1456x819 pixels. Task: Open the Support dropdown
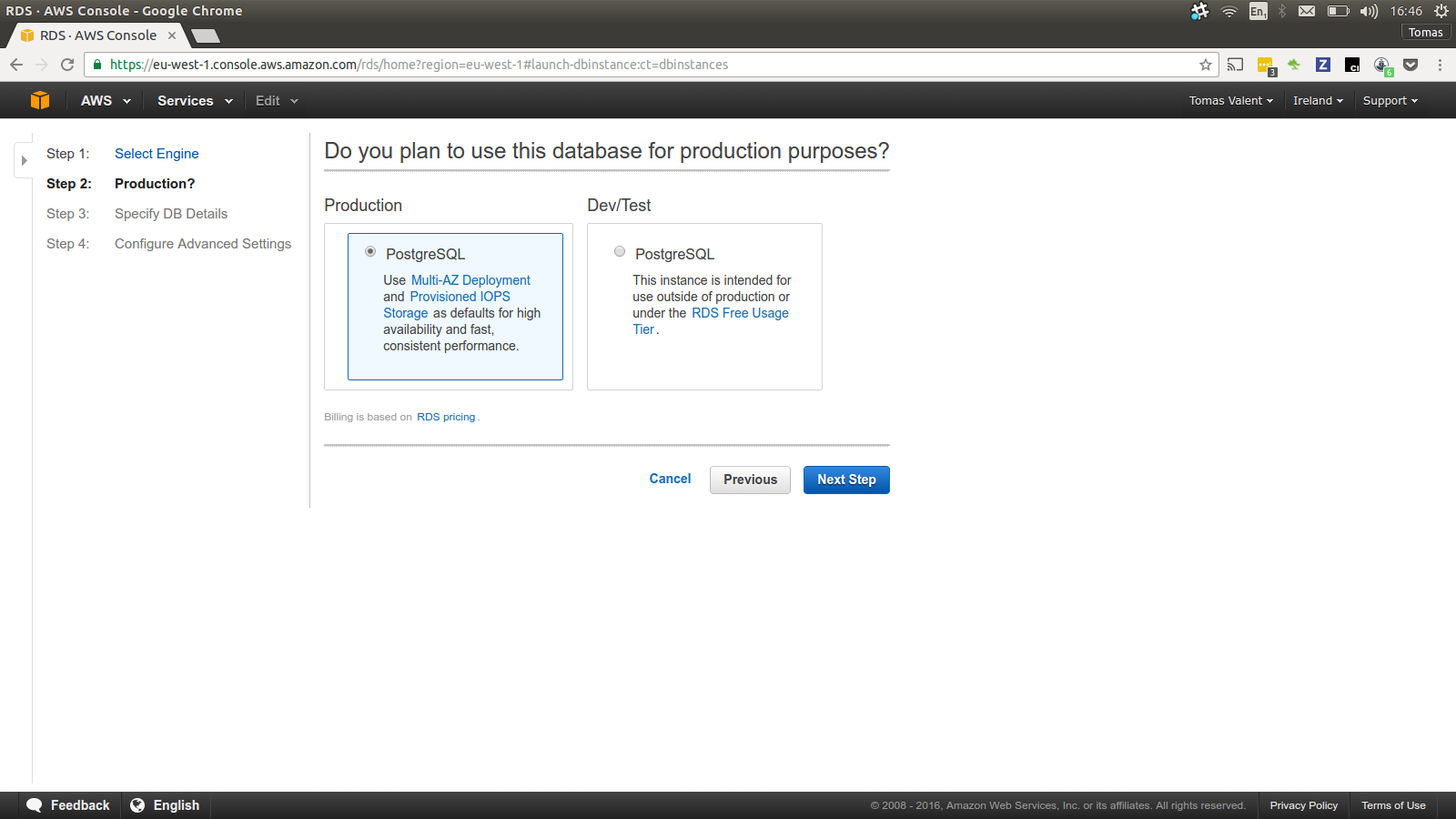1390,101
